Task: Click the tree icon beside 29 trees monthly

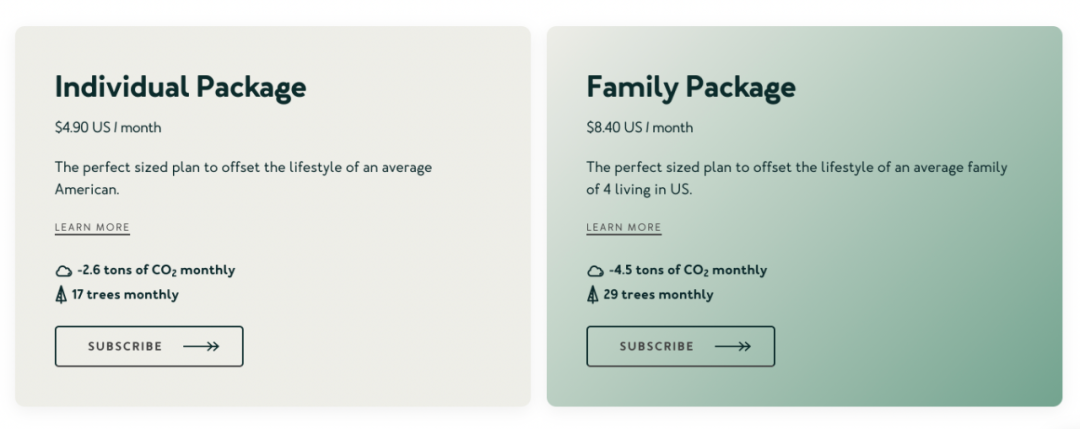Action: [x=593, y=295]
